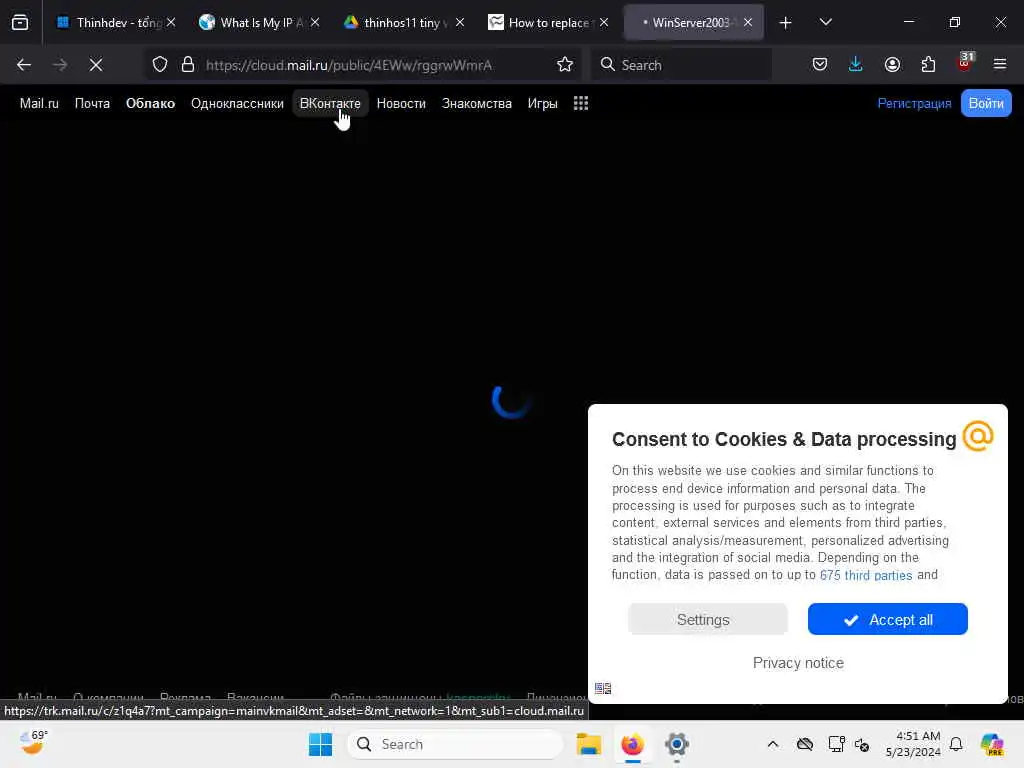Screen dimensions: 1024x768
Task: Click taskbar Search box
Action: 455,744
